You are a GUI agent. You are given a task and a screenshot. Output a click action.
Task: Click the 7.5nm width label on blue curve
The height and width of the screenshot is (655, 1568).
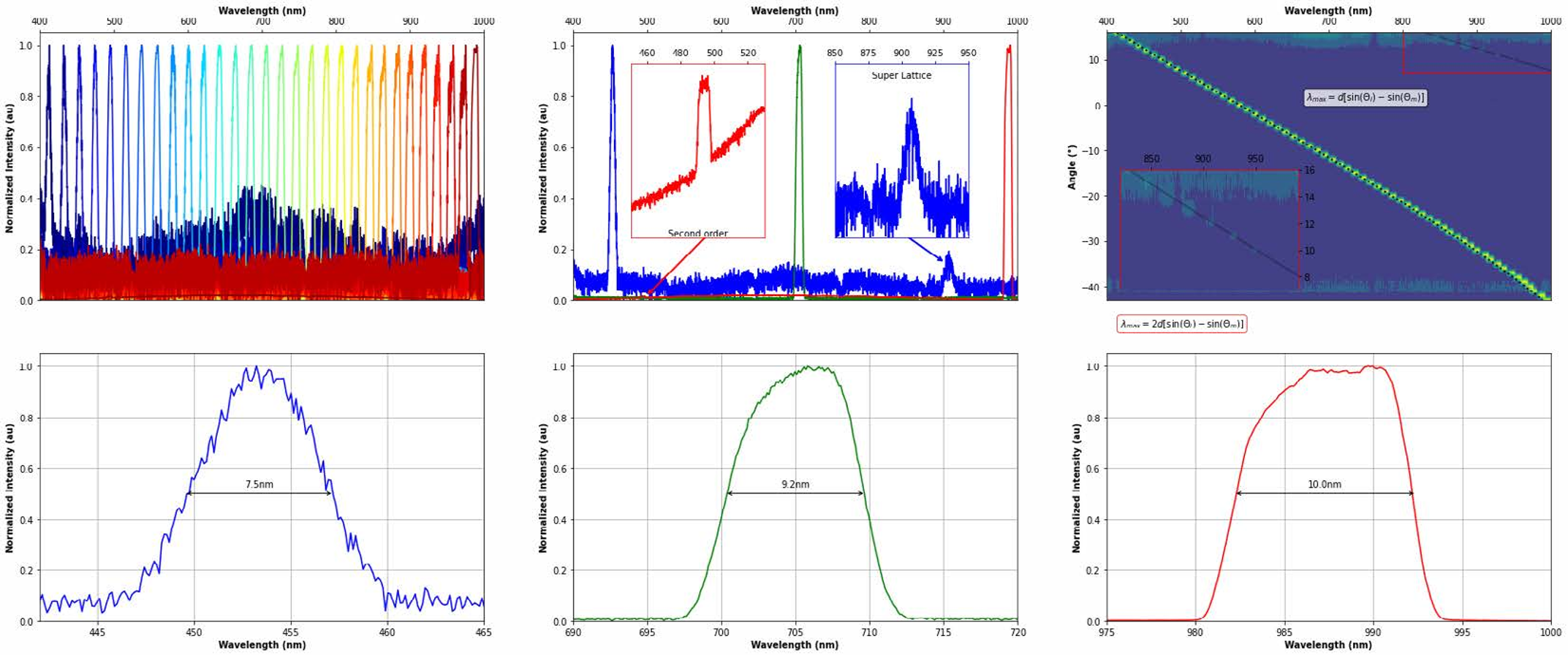point(259,485)
